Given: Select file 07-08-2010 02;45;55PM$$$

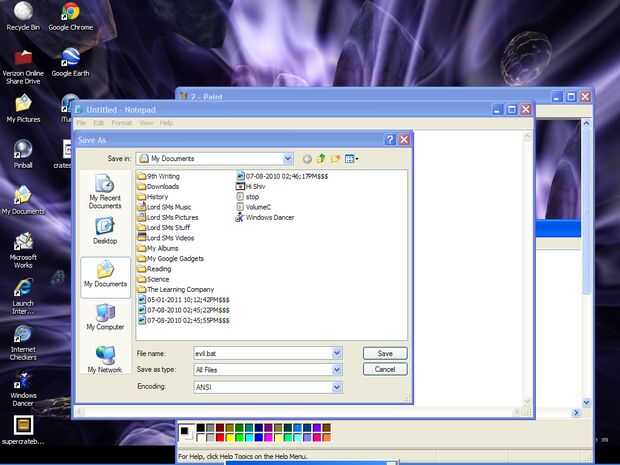Looking at the screenshot, I should [x=184, y=320].
